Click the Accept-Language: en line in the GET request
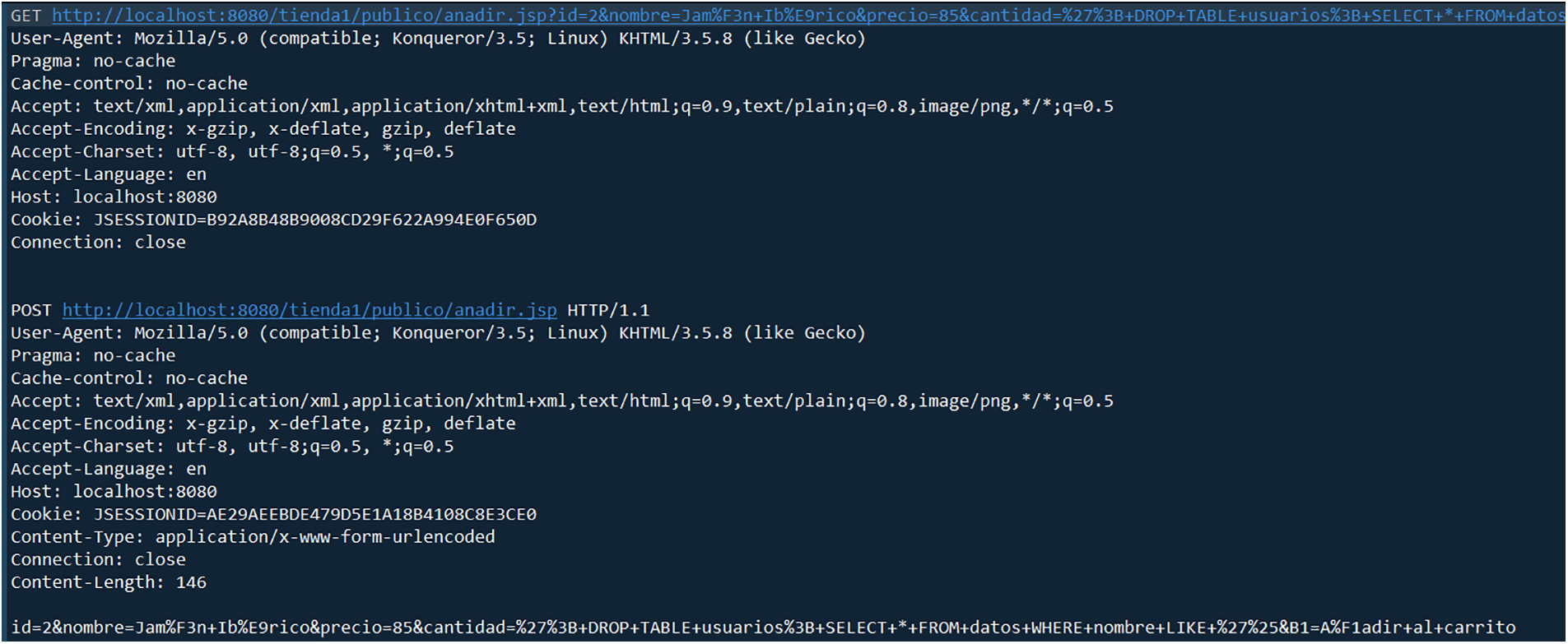This screenshot has height=644, width=1568. point(109,174)
